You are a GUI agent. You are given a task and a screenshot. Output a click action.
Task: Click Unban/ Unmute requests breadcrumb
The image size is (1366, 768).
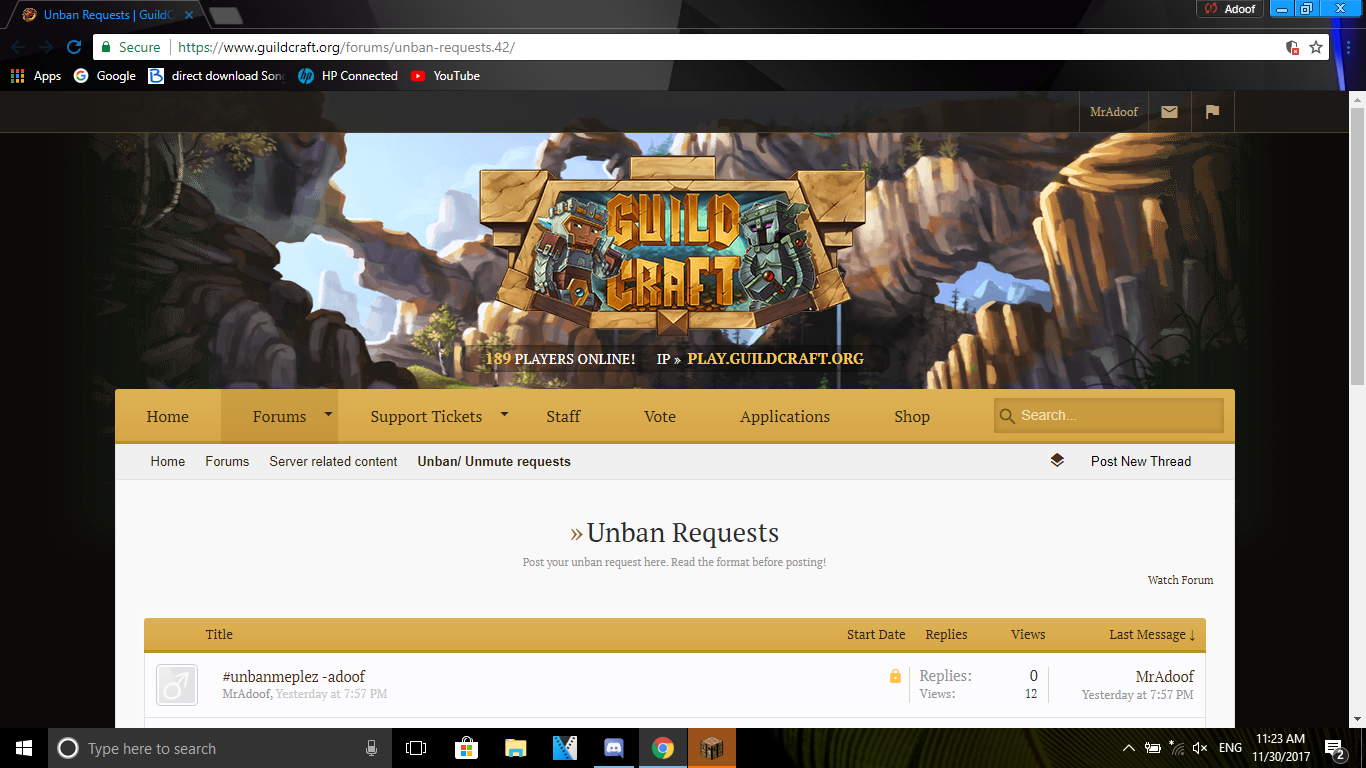pos(494,461)
